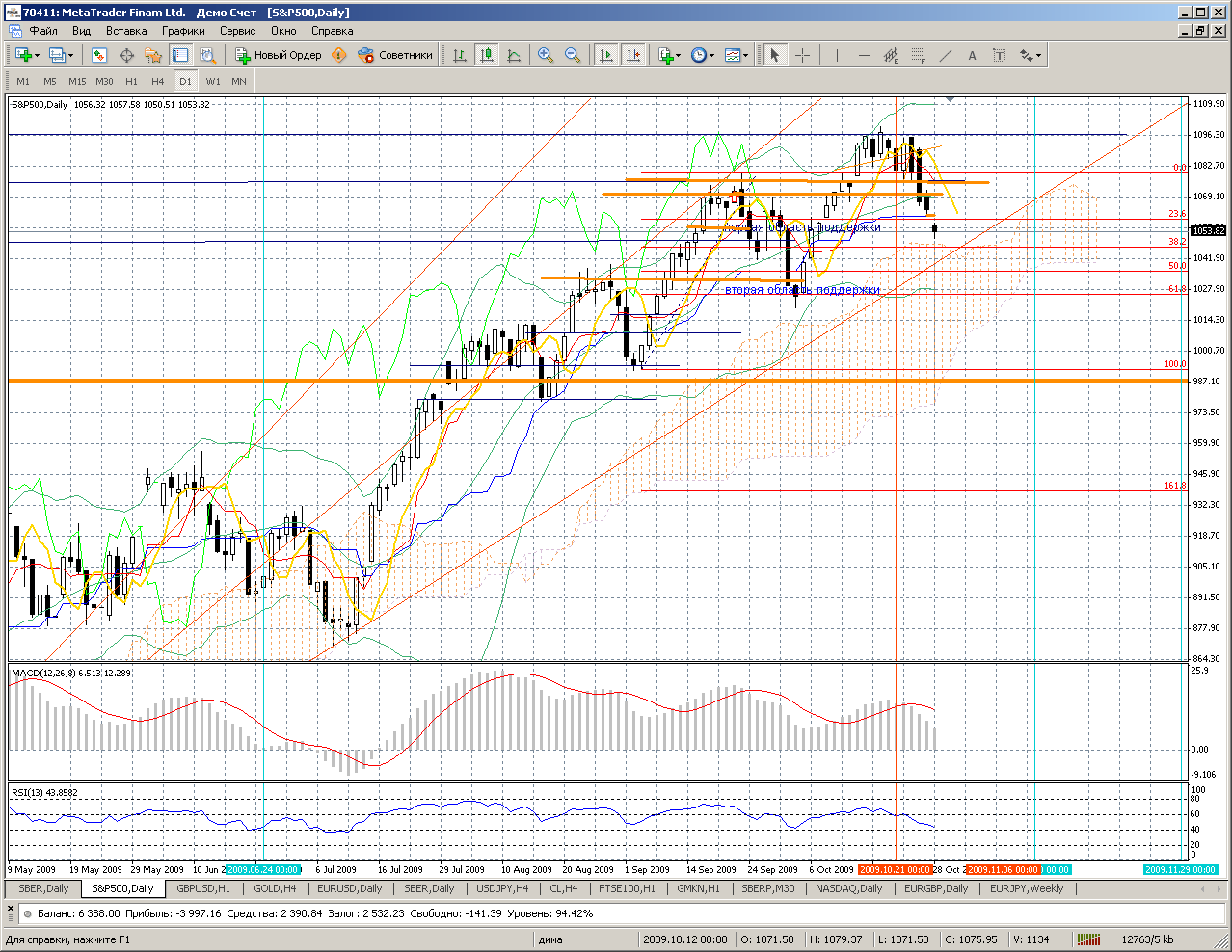Open the Templates dropdown

tap(737, 55)
